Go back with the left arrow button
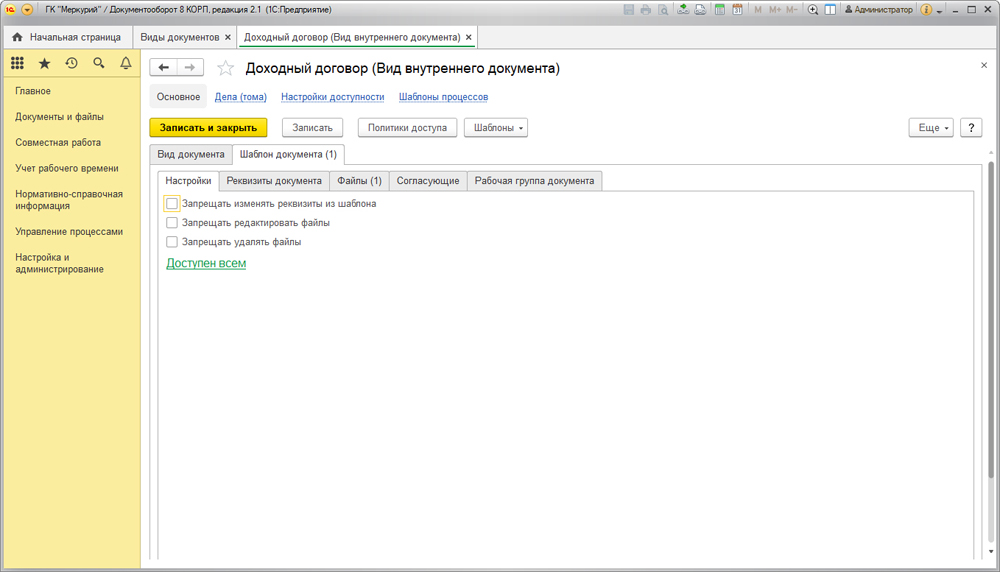The width and height of the screenshot is (1000, 572). pos(164,68)
